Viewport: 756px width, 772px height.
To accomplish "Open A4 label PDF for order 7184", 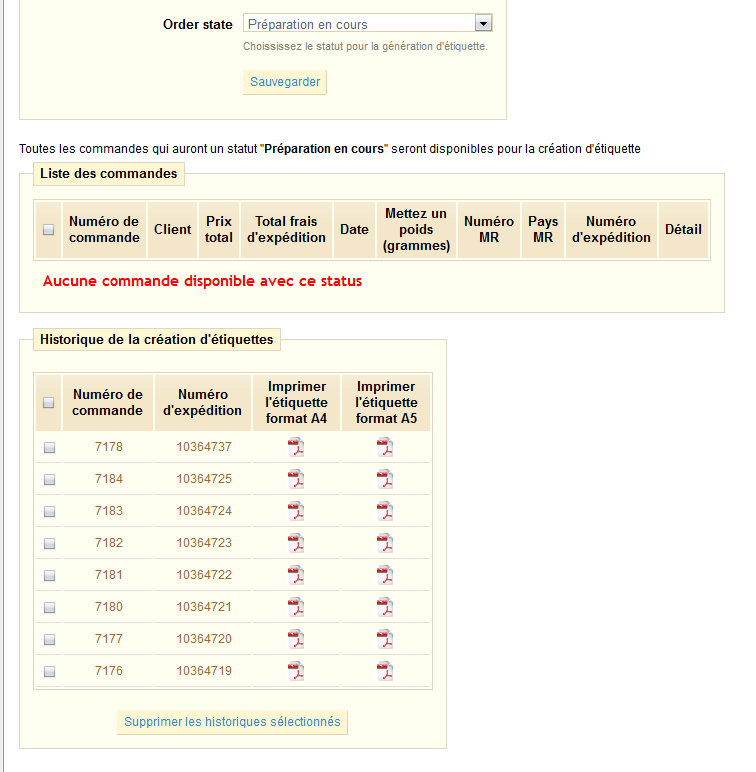I will [x=296, y=479].
